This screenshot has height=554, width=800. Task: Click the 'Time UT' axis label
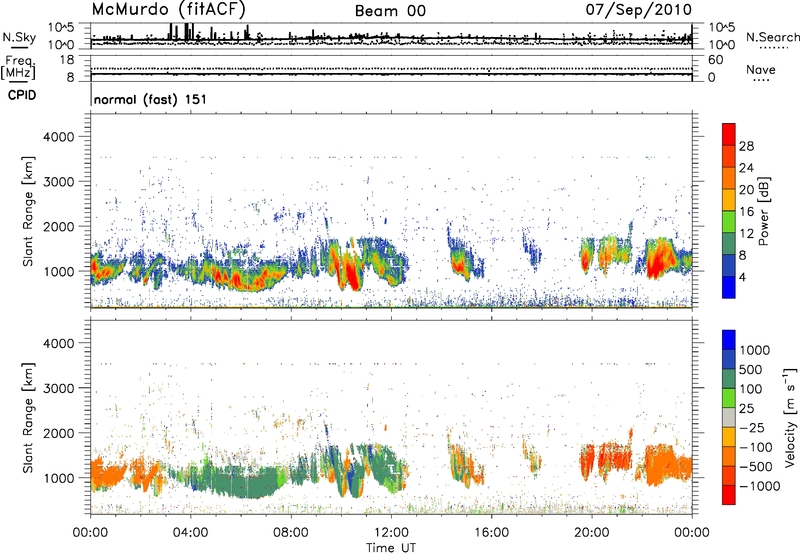(x=391, y=548)
